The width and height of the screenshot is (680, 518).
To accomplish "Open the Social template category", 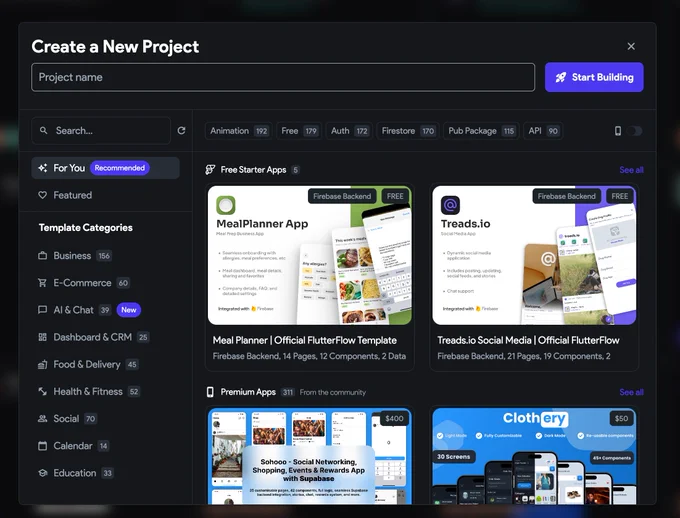I will [x=105, y=419].
